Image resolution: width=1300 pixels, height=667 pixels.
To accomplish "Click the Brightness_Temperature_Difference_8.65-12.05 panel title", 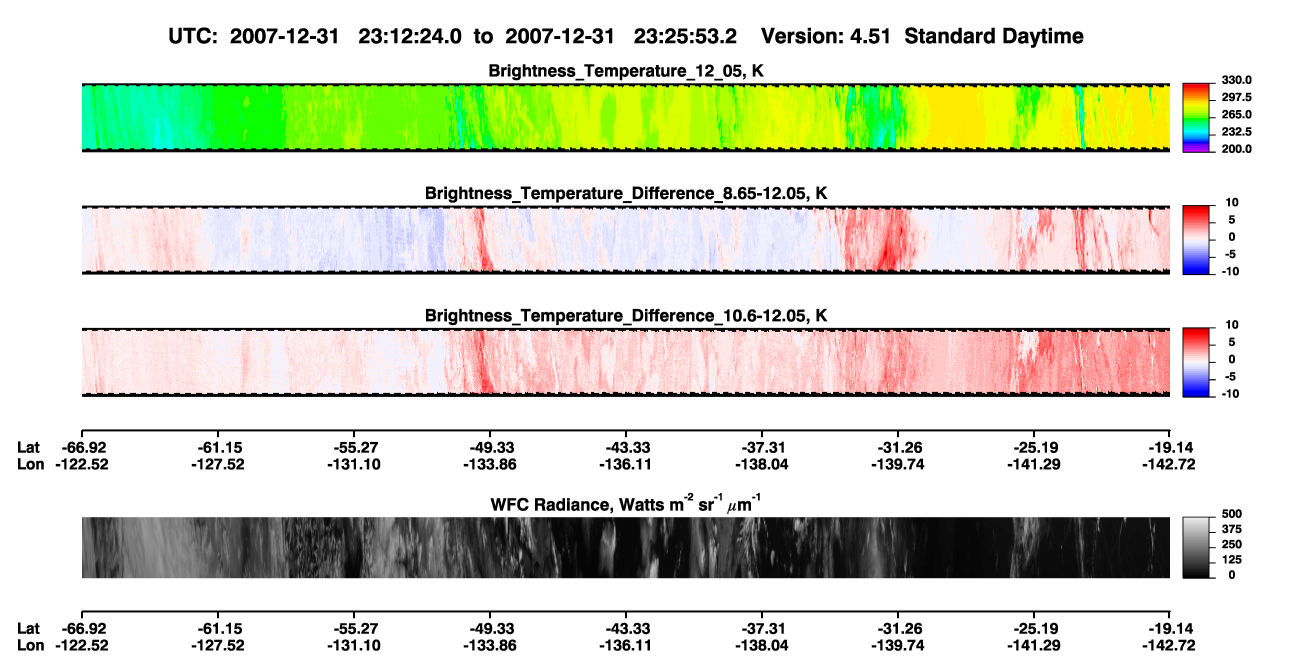I will 626,193.
